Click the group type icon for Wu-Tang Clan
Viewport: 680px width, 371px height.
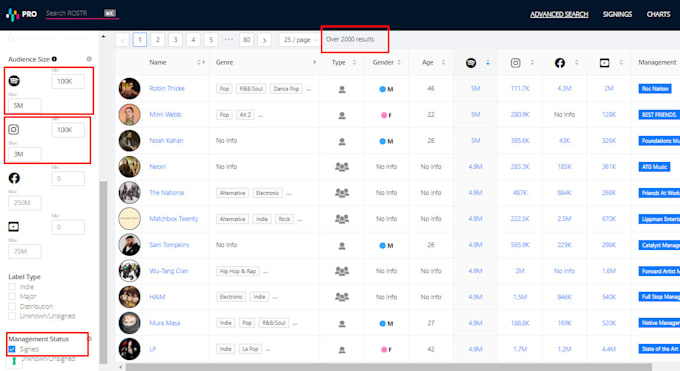coord(342,271)
